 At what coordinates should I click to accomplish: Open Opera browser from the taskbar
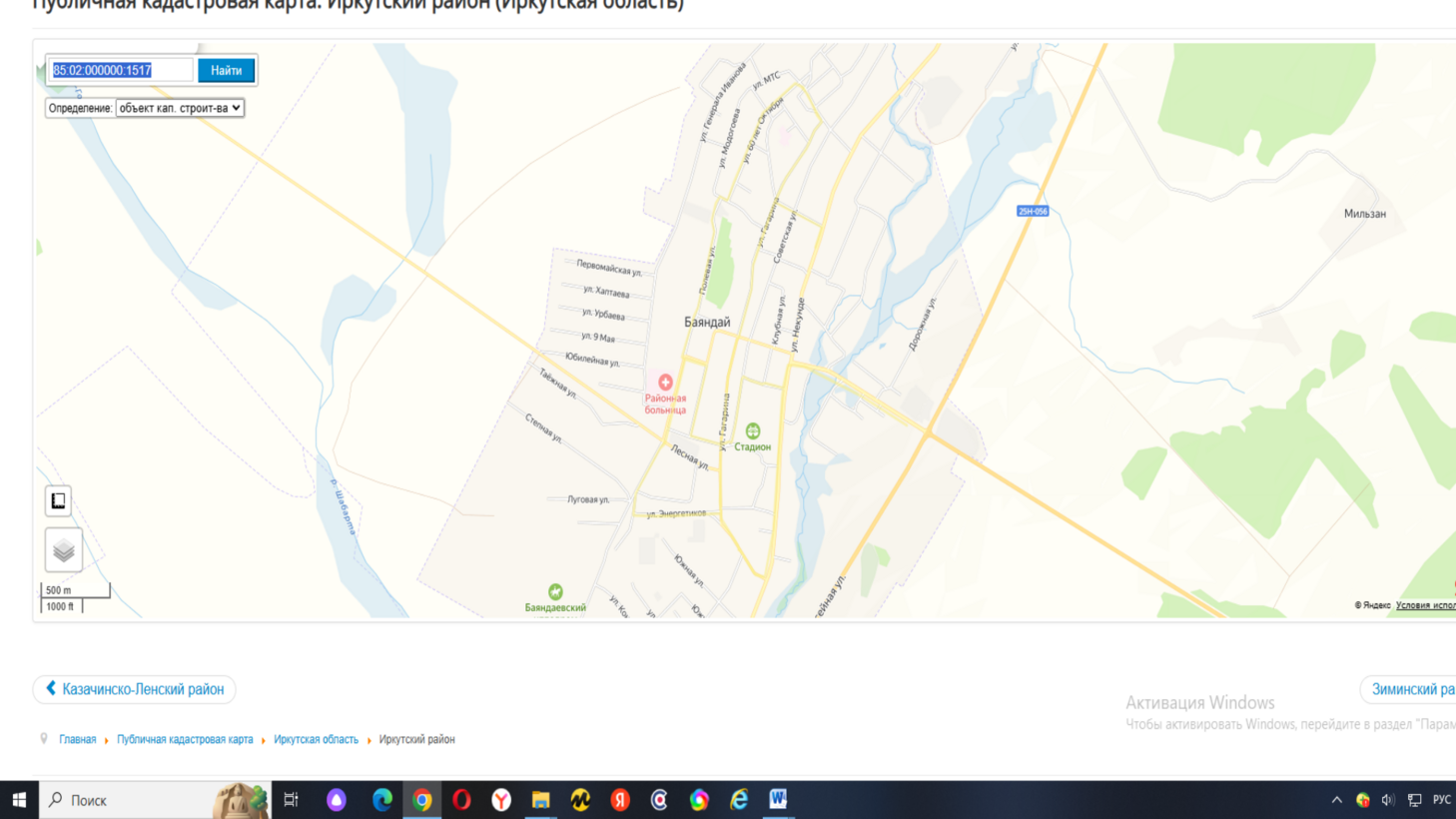click(461, 800)
